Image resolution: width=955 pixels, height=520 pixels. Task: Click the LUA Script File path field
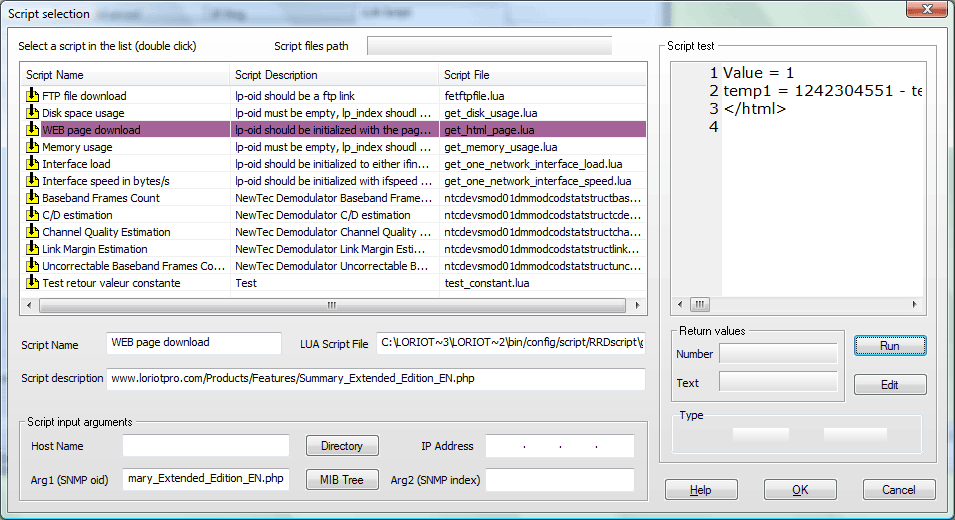510,343
